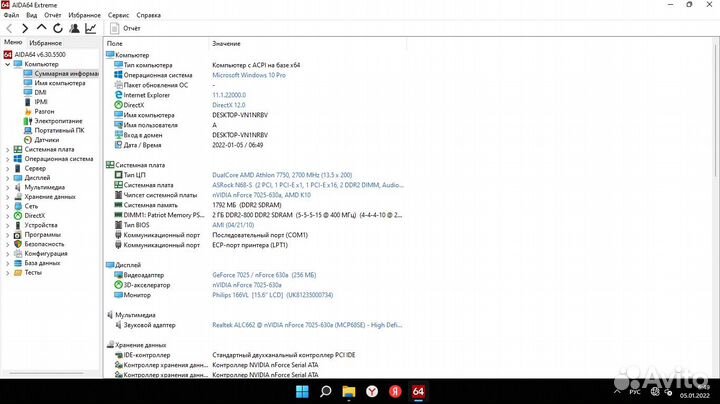Click the 3D-акселератор row icon

click(118, 285)
